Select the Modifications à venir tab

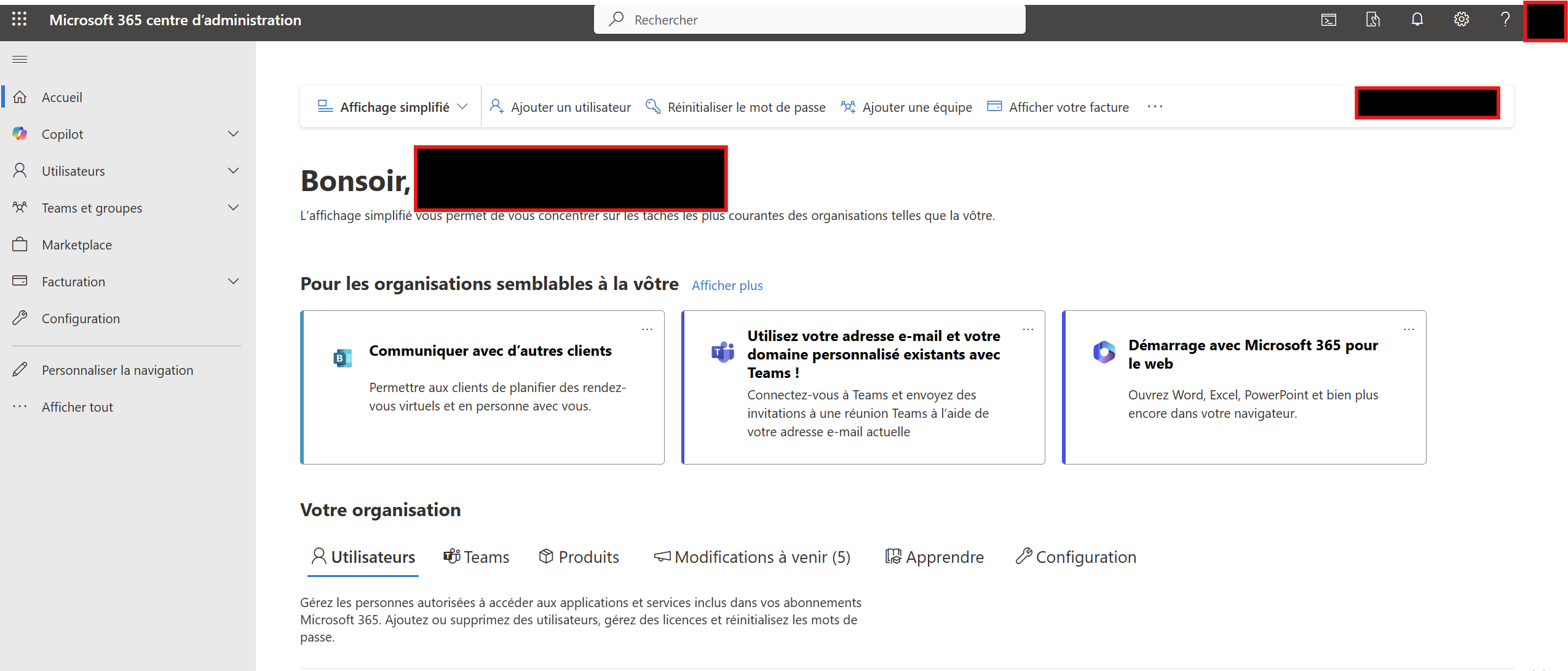tap(753, 557)
